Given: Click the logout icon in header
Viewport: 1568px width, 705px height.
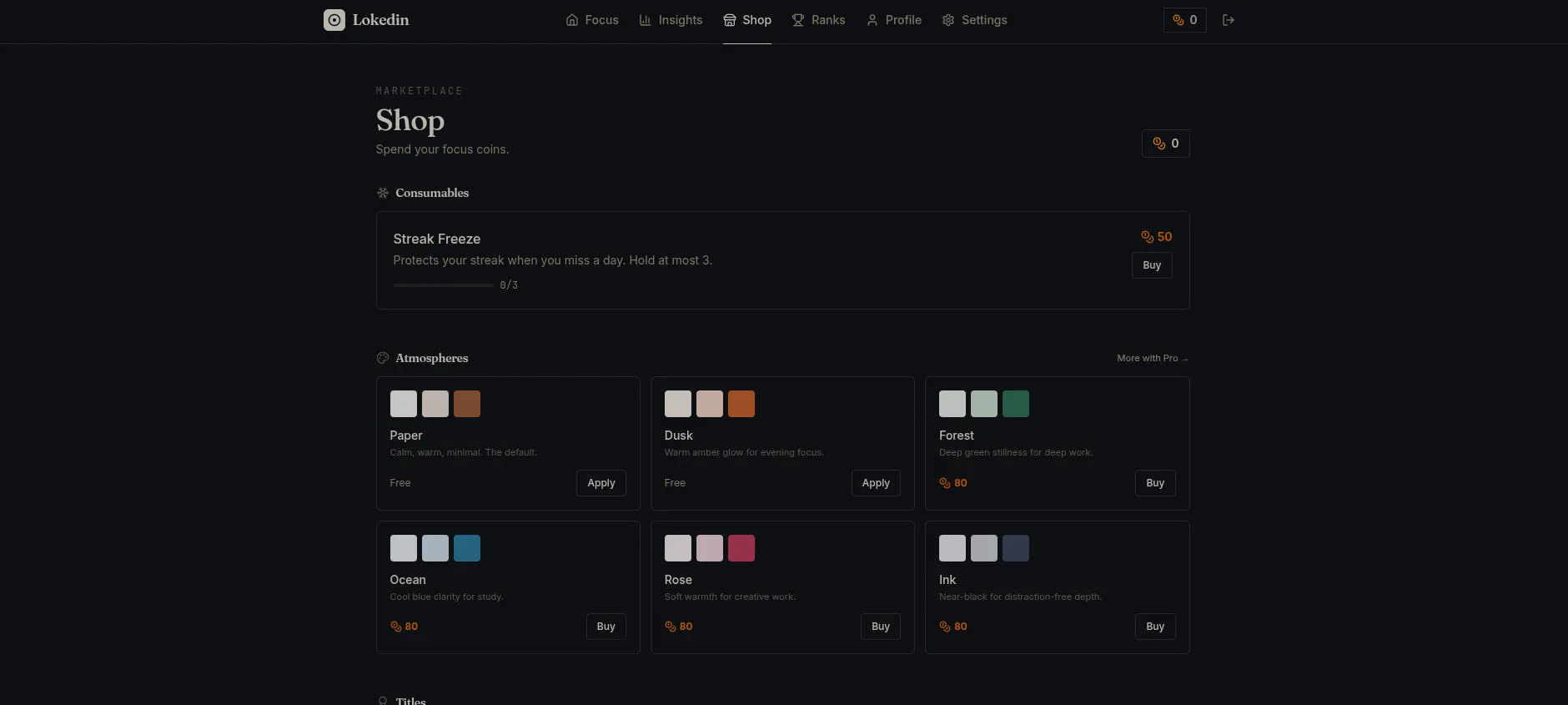Looking at the screenshot, I should point(1229,20).
